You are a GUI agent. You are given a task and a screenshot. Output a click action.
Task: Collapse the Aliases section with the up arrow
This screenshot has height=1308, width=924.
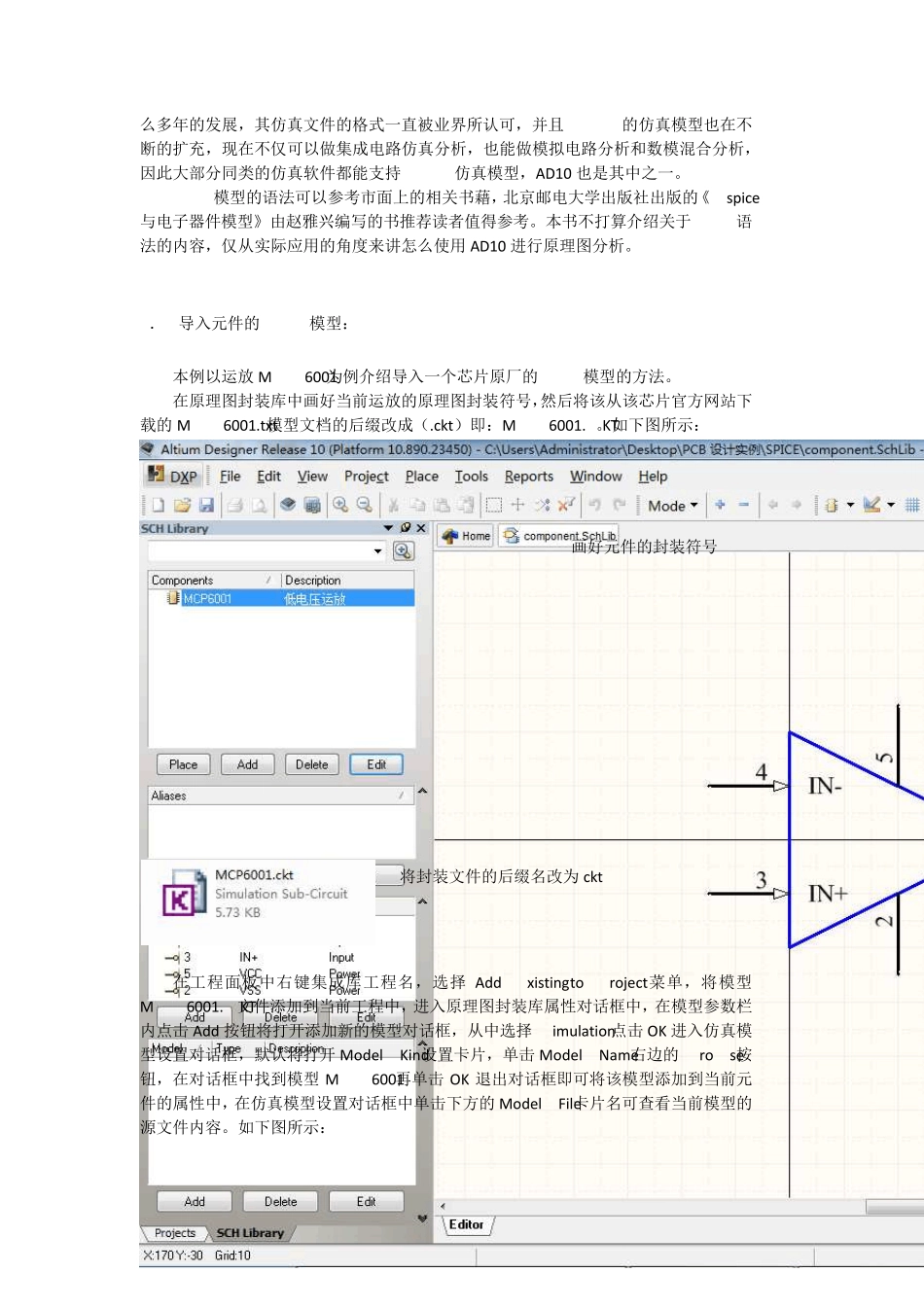pos(422,792)
